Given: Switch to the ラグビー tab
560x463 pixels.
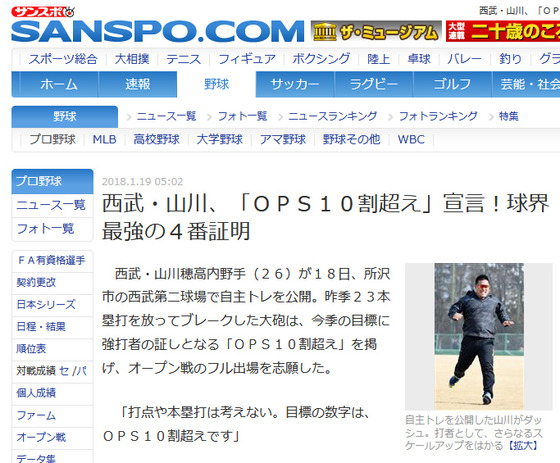Looking at the screenshot, I should (x=374, y=84).
